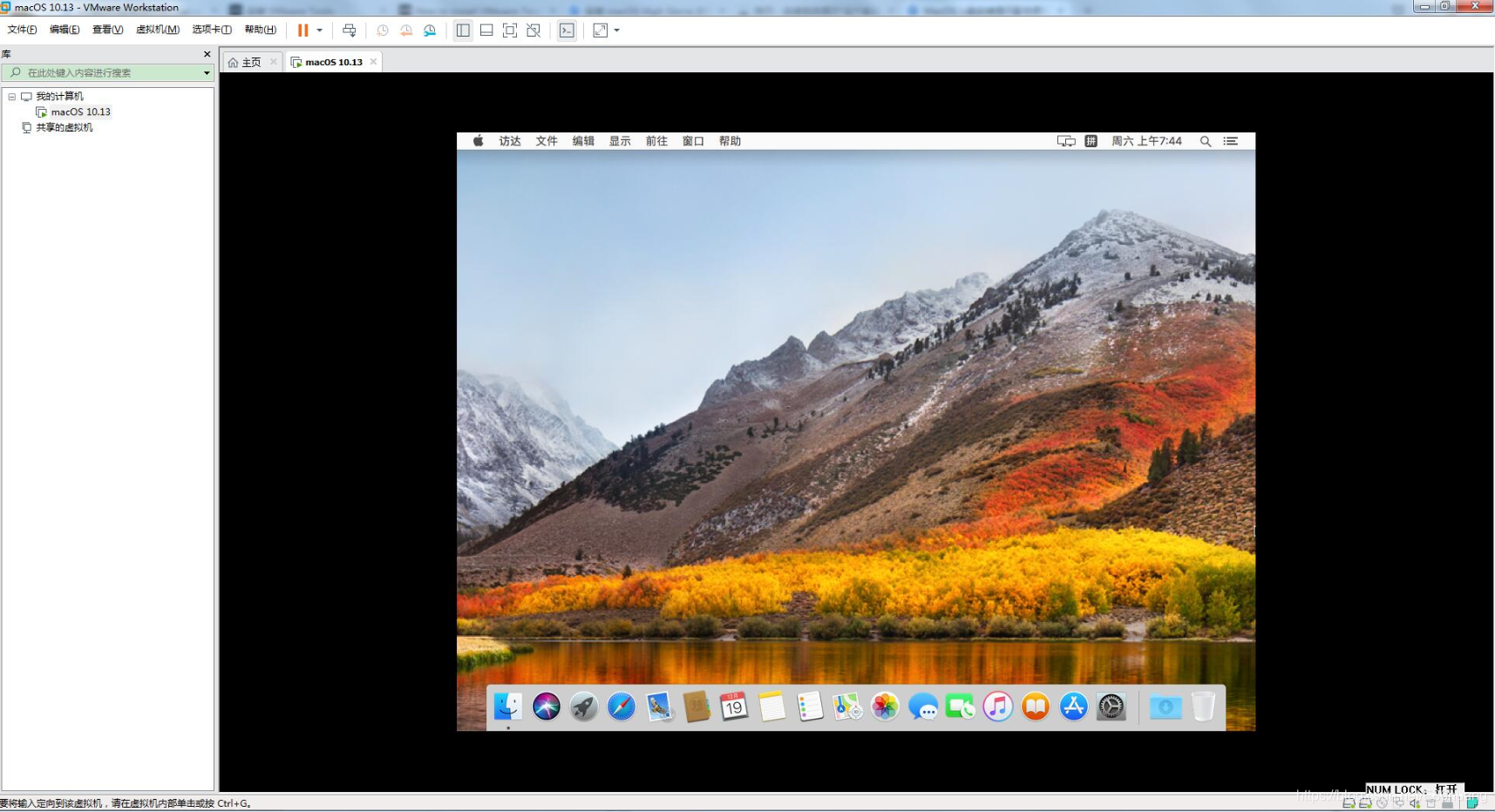This screenshot has height=812, width=1495.
Task: Open the 帮助(H) menu
Action: 260,30
